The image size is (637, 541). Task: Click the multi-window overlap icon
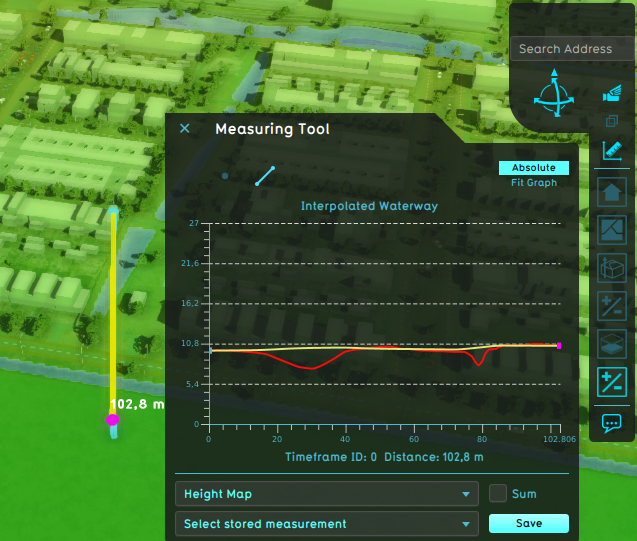coord(612,121)
